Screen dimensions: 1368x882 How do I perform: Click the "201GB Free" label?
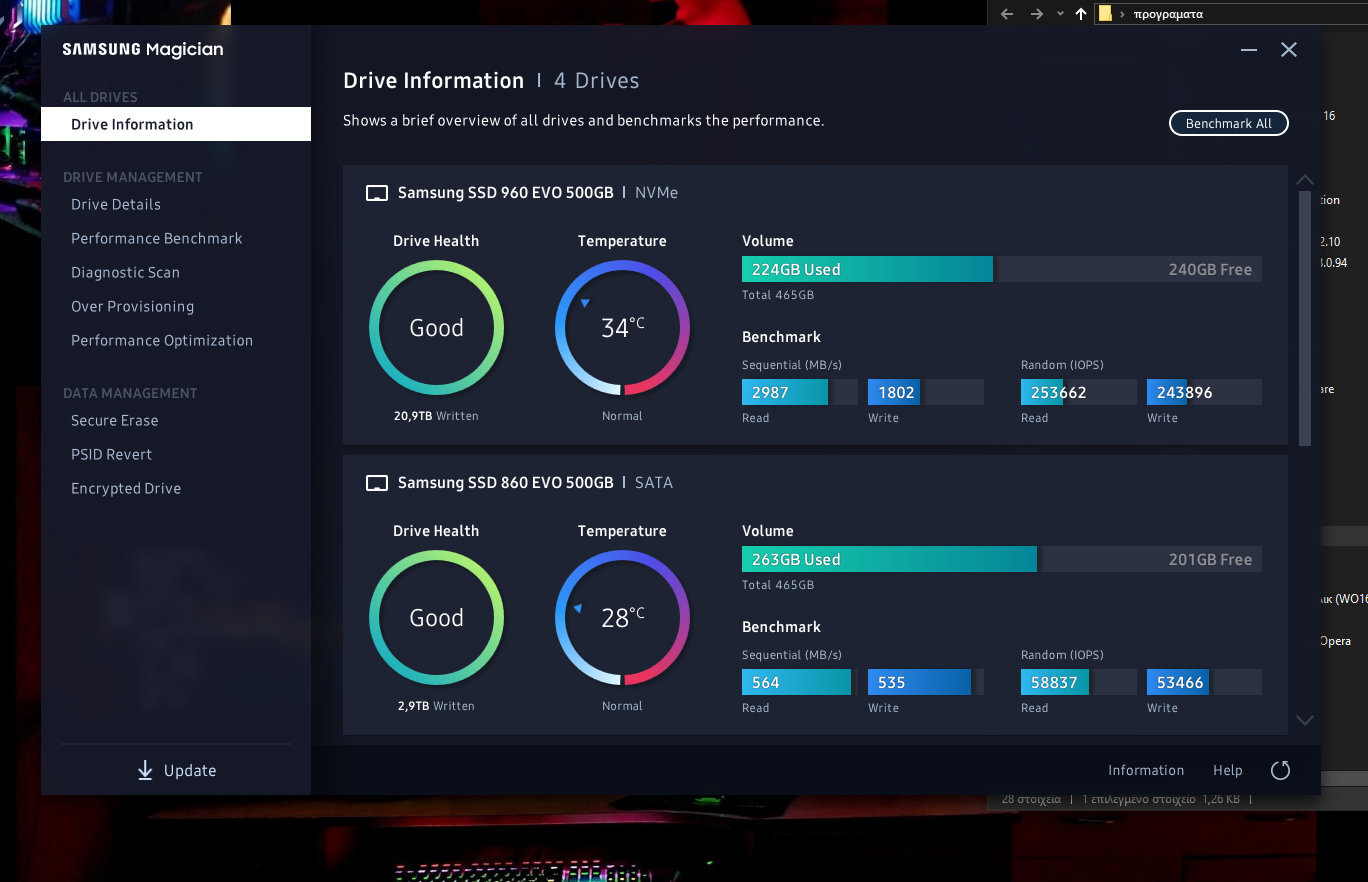pyautogui.click(x=1210, y=559)
